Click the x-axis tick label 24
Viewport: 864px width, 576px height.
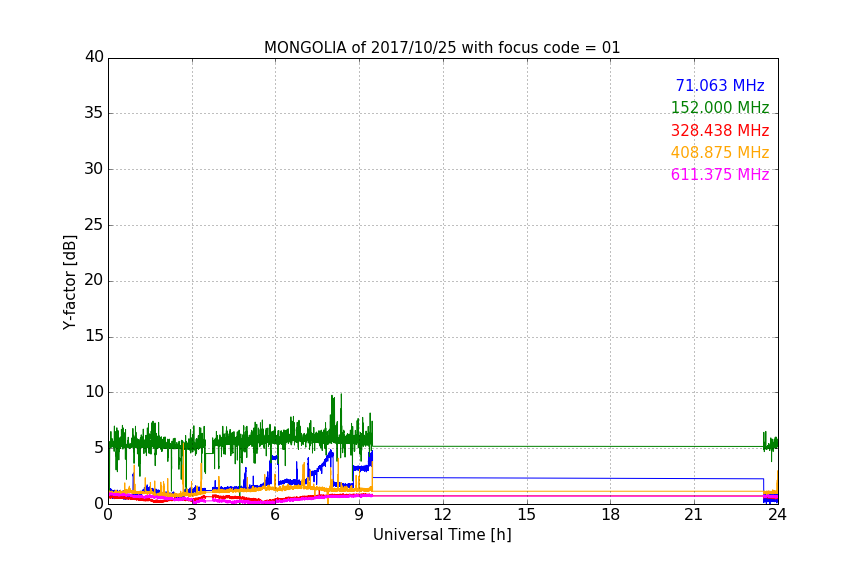777,515
